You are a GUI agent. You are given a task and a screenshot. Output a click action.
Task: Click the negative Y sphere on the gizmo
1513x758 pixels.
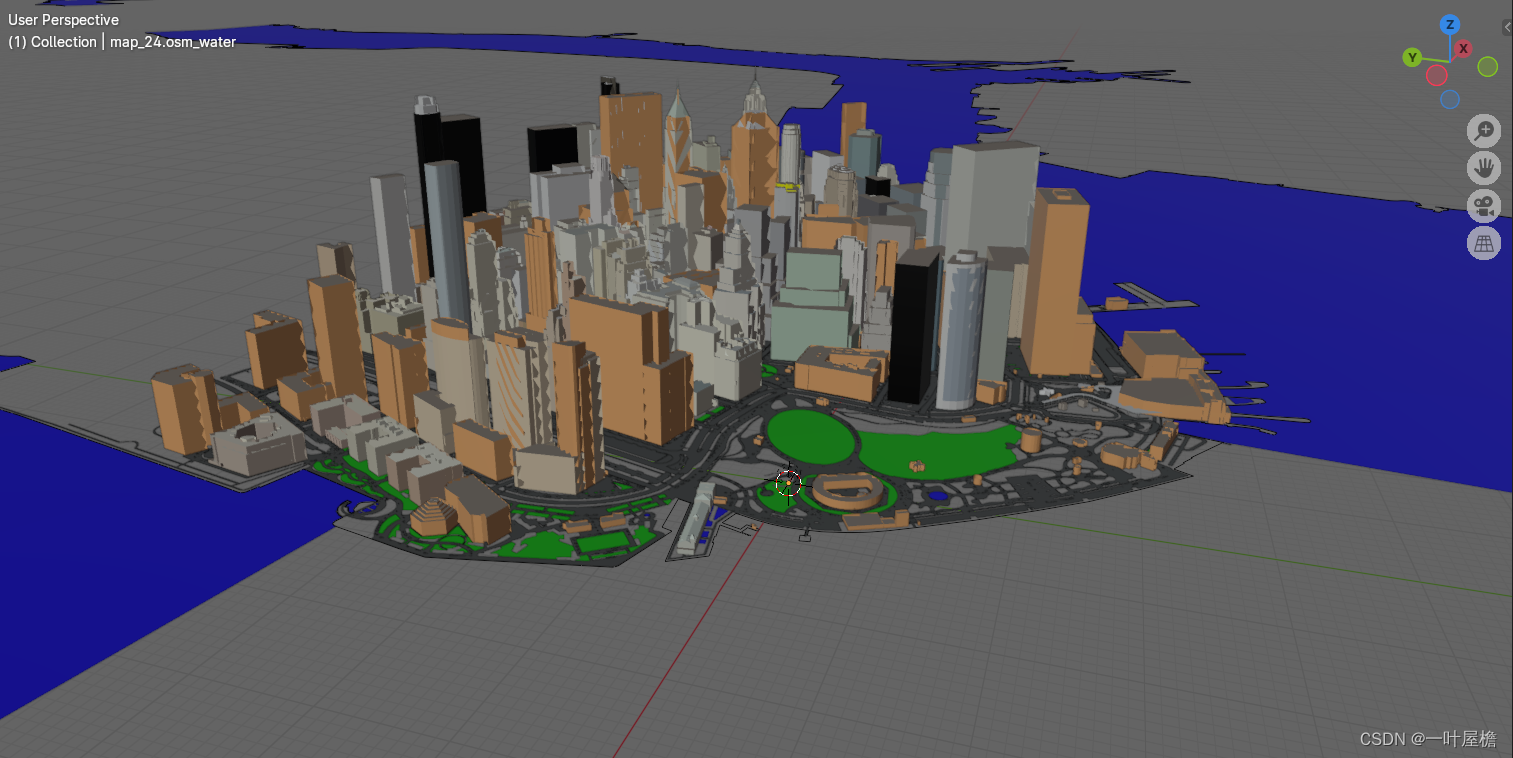pyautogui.click(x=1487, y=67)
